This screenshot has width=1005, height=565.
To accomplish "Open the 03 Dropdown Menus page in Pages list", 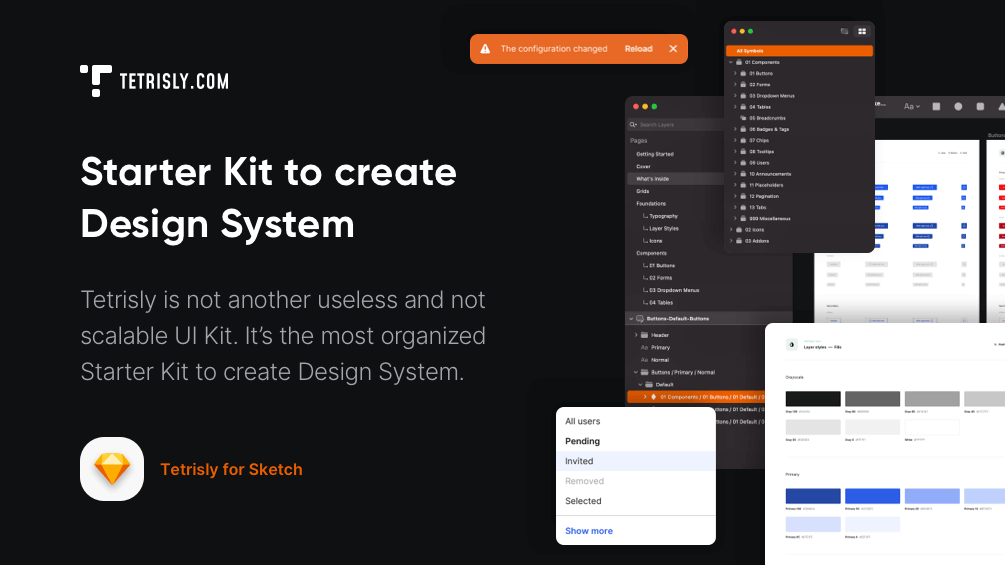I will (x=674, y=290).
